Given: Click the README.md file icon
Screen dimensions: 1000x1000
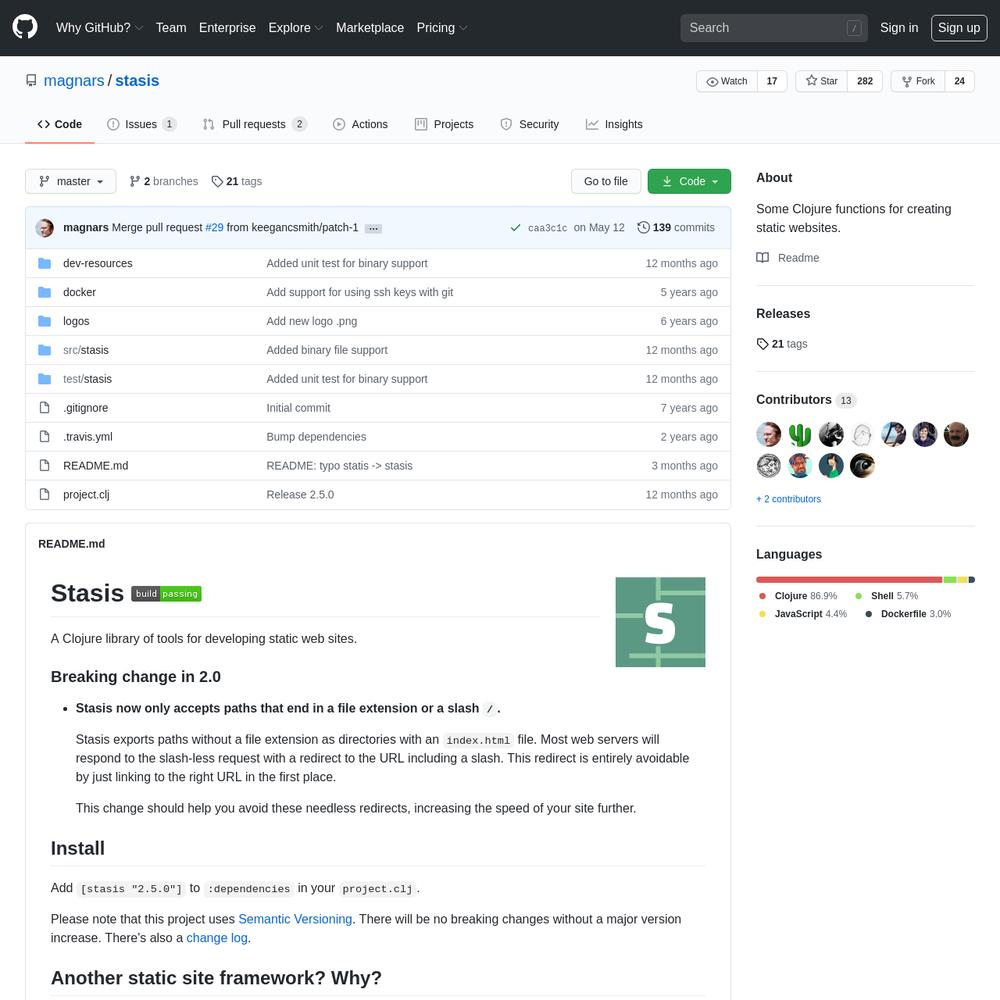Looking at the screenshot, I should pos(44,466).
